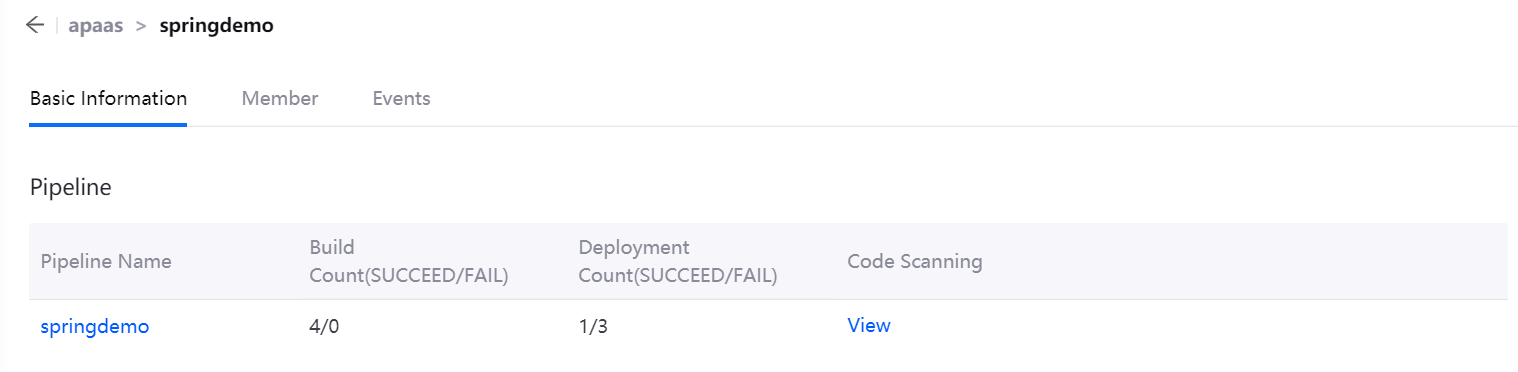
Task: Click the Code Scanning column header
Action: pos(915,262)
